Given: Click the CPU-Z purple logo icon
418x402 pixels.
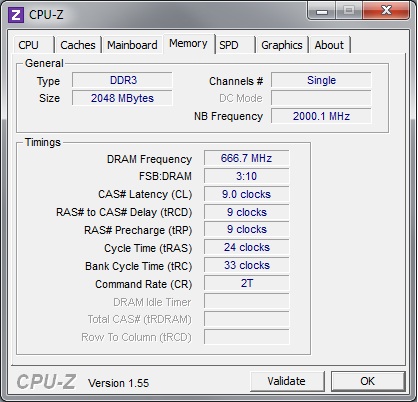Looking at the screenshot, I should coord(16,15).
